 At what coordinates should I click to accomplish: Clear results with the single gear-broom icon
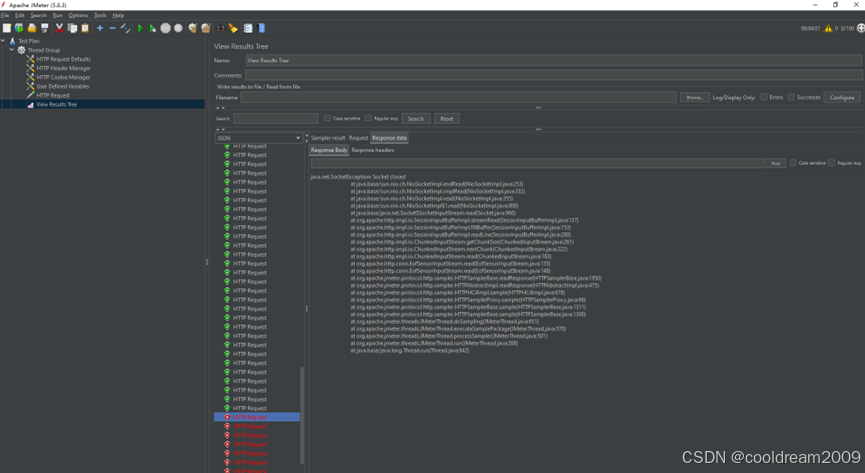193,28
